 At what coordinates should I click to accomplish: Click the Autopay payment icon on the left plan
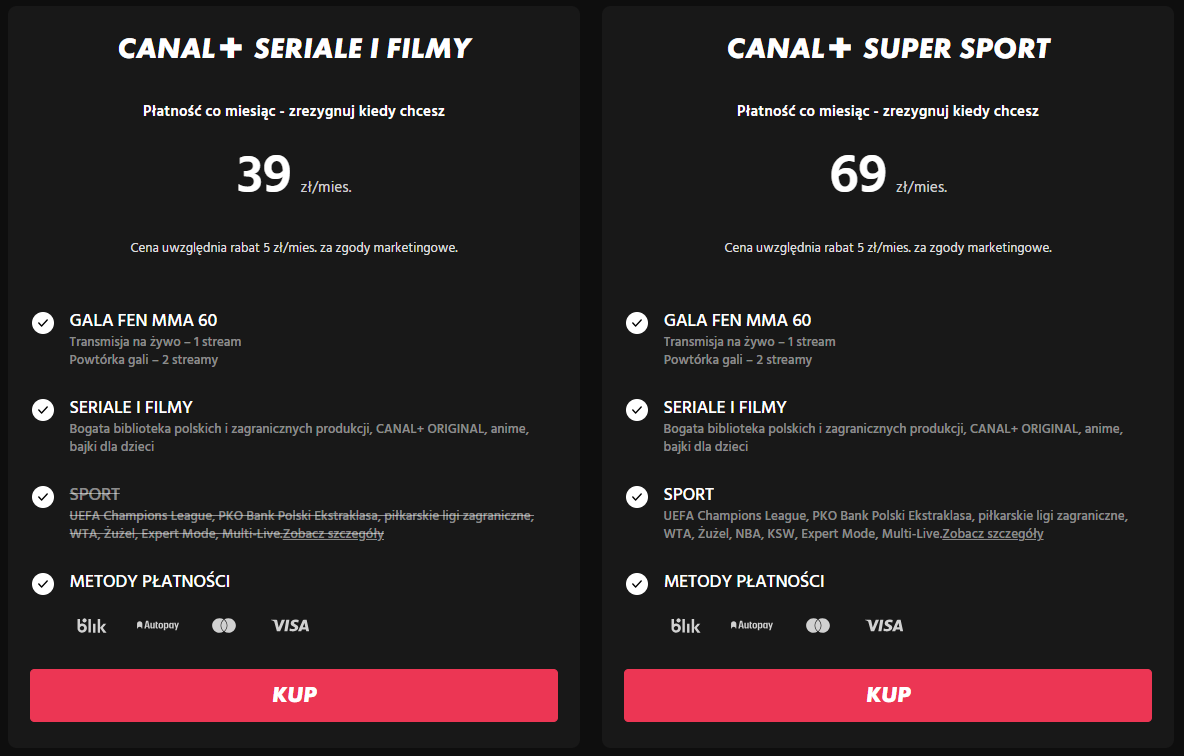(x=157, y=625)
